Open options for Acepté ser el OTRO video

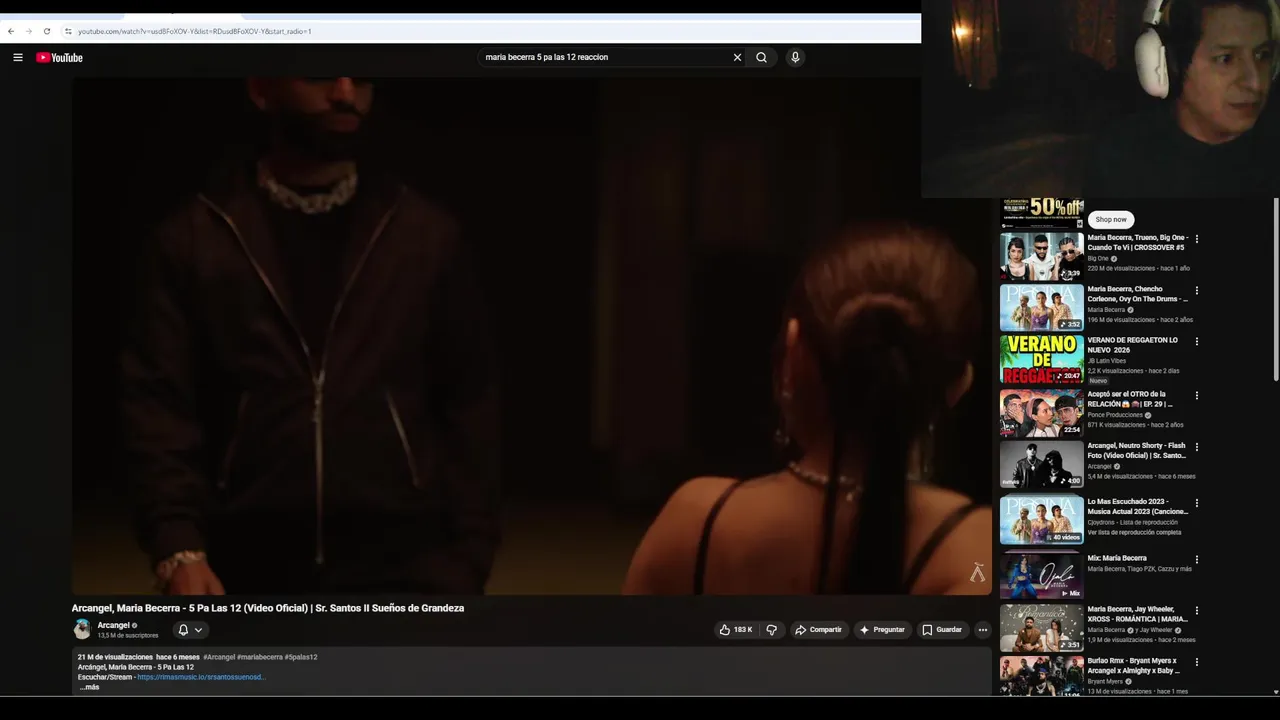1196,396
